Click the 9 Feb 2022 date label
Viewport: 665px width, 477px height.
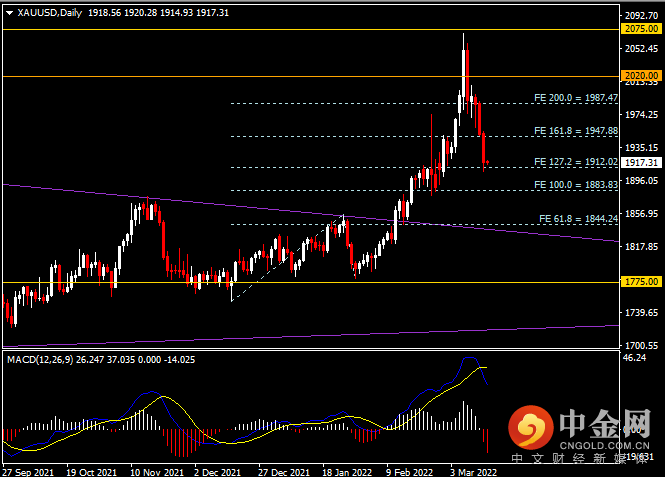[x=409, y=472]
